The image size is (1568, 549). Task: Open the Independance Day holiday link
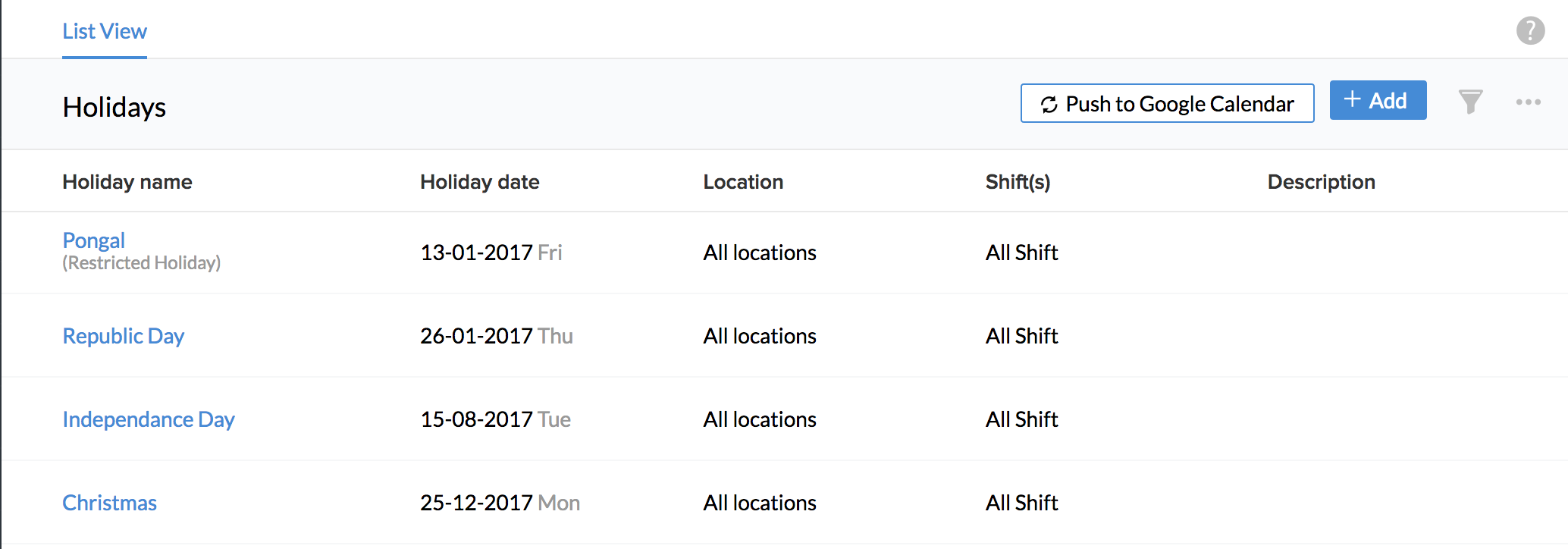click(149, 419)
